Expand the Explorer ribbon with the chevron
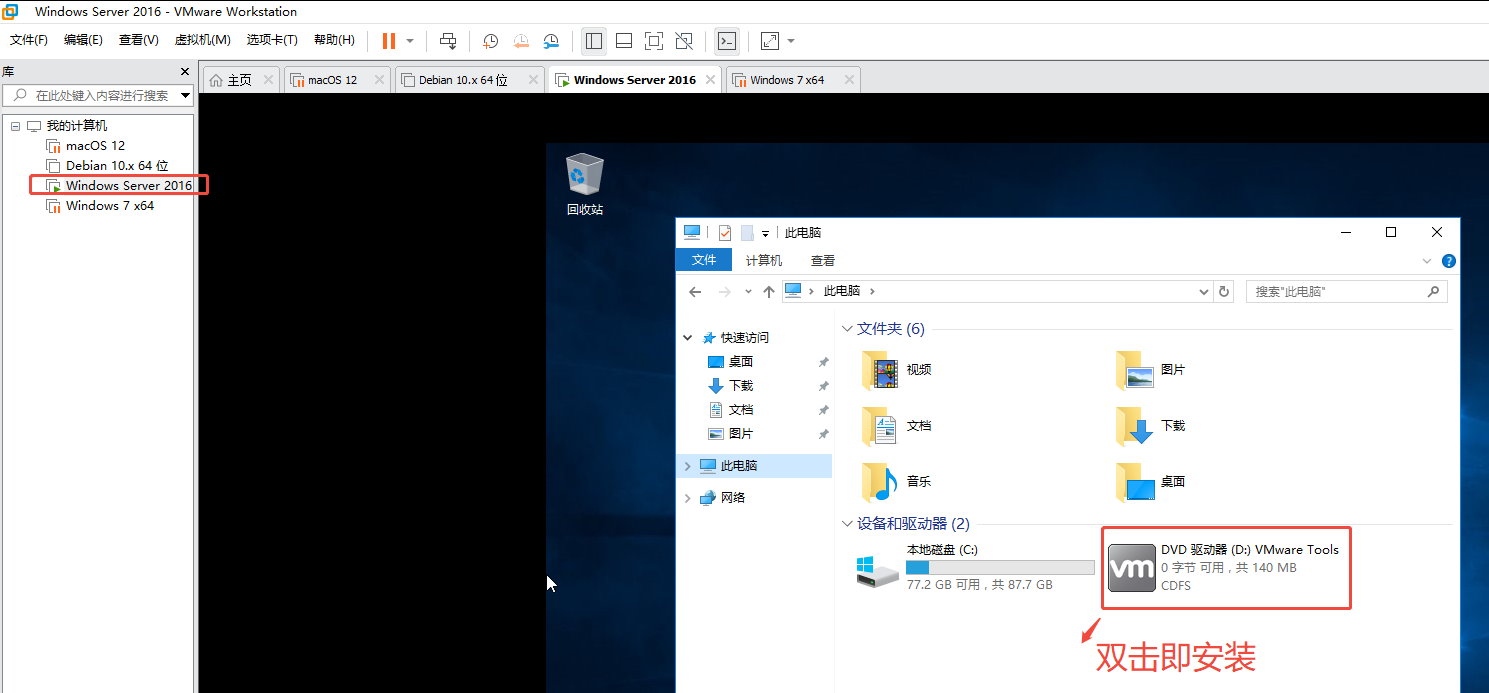This screenshot has width=1489, height=693. click(x=1427, y=261)
